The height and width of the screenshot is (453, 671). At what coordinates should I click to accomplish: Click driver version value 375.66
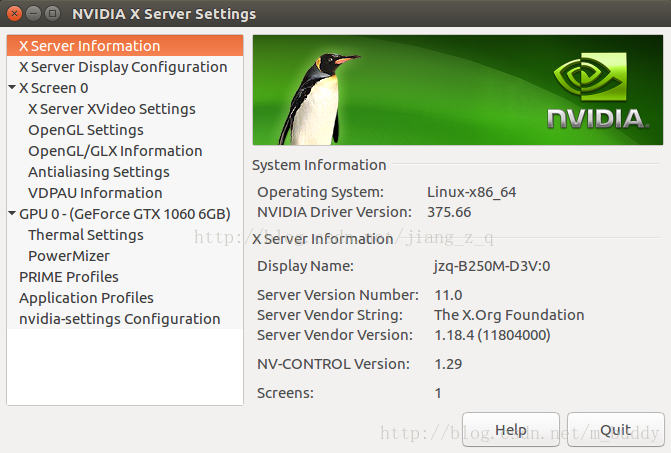(x=449, y=212)
